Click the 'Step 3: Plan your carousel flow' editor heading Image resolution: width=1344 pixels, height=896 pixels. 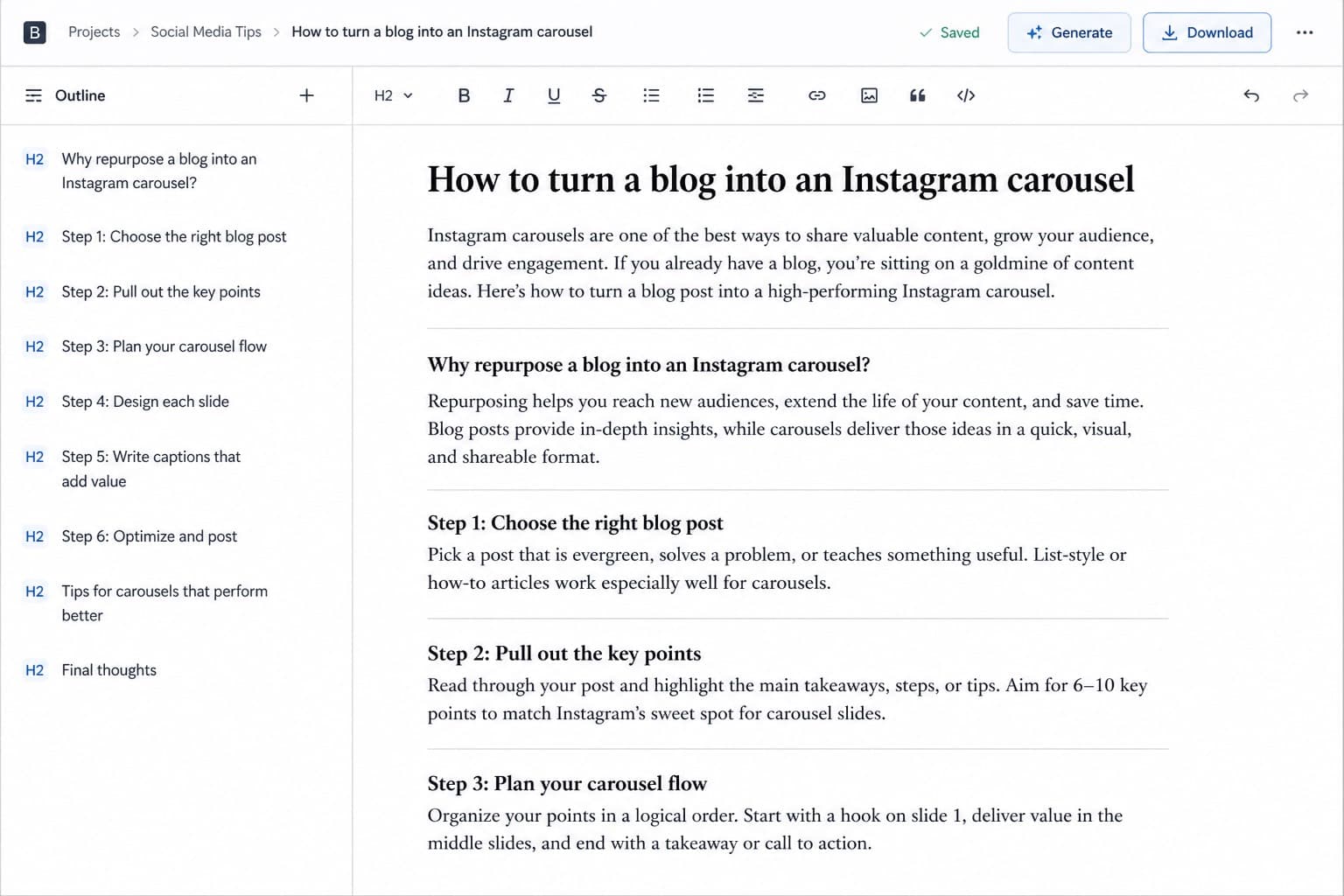[x=567, y=784]
